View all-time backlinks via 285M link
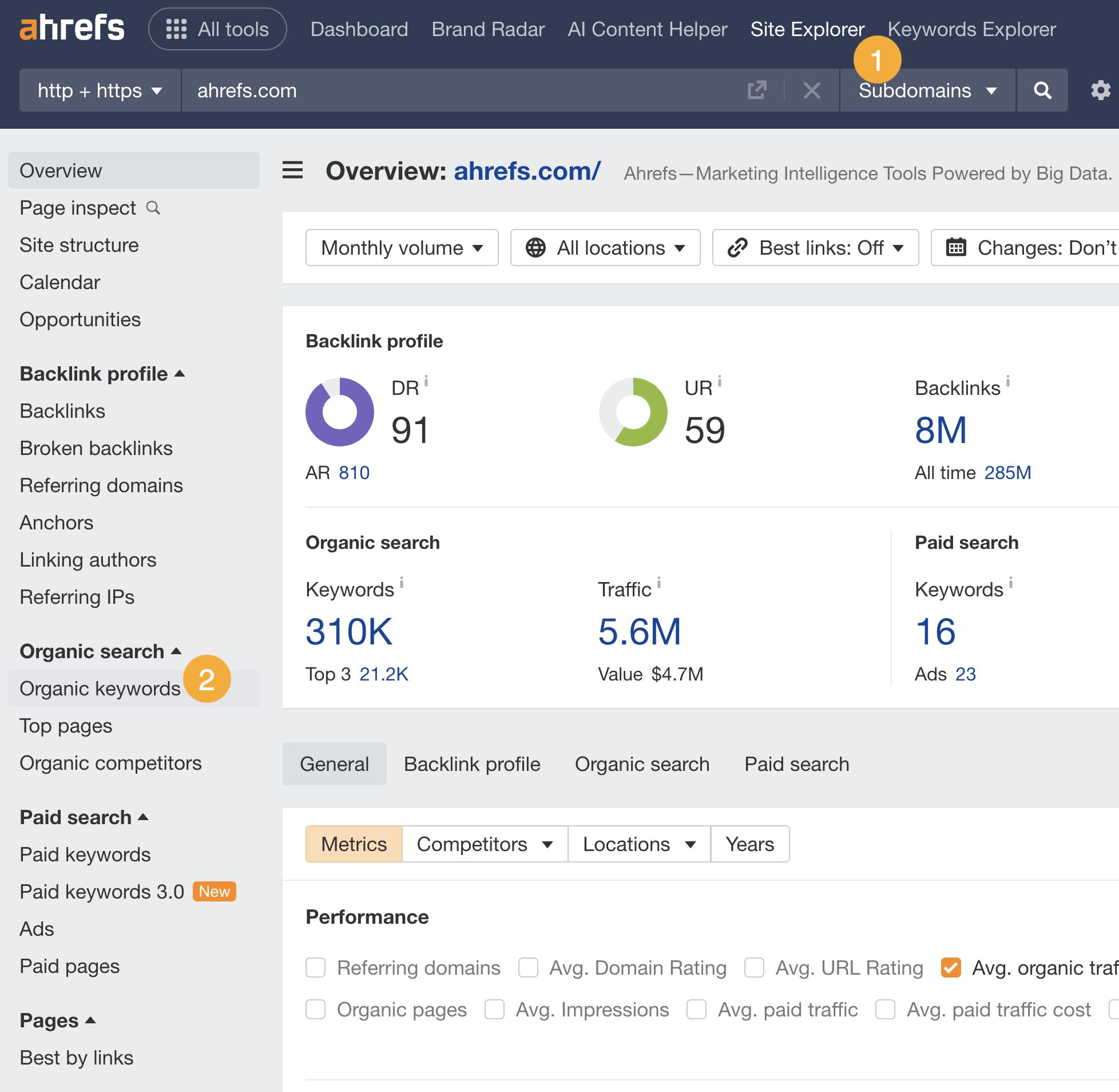Viewport: 1119px width, 1092px height. (1007, 472)
